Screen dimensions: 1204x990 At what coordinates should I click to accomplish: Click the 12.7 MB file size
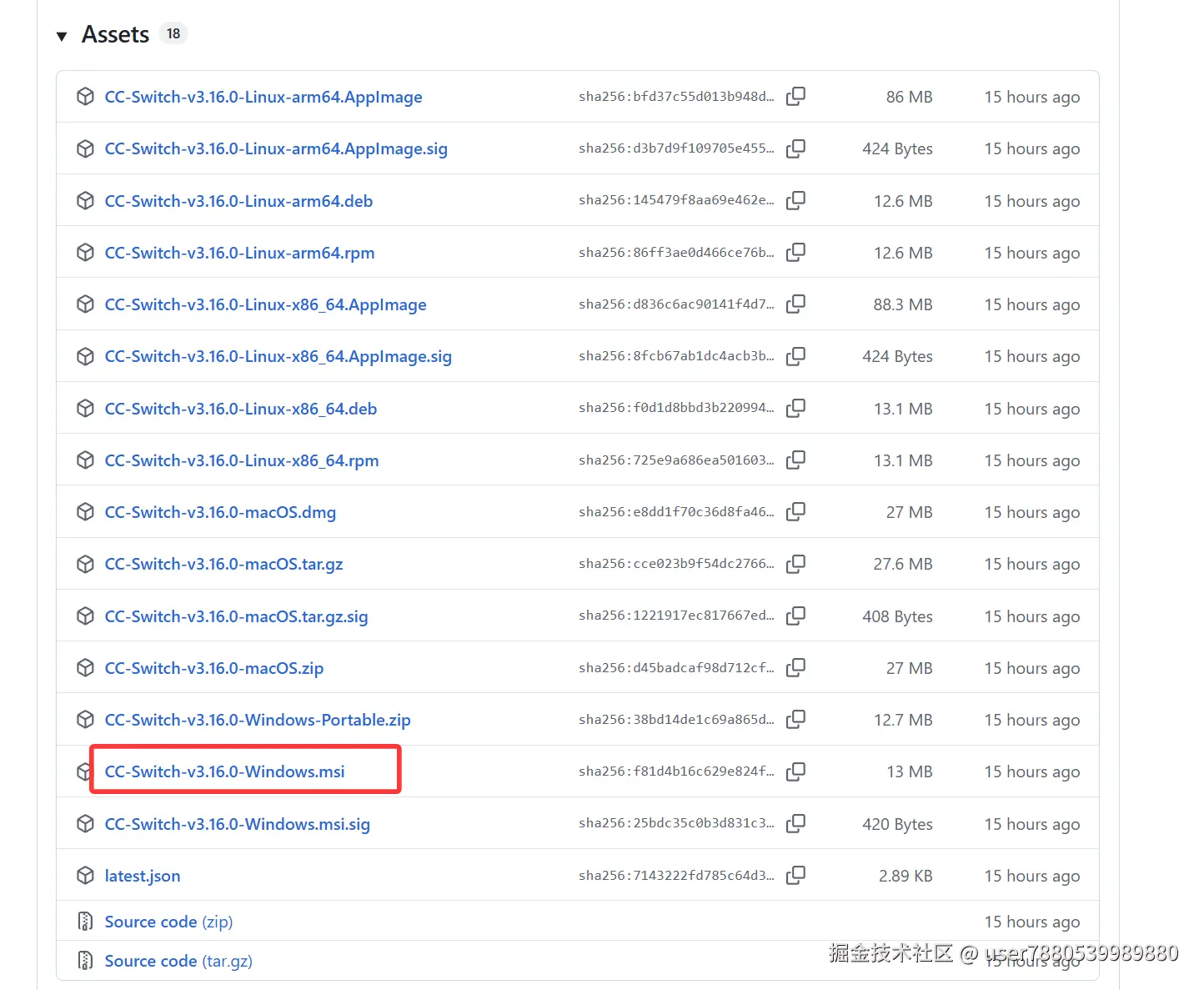coord(903,720)
